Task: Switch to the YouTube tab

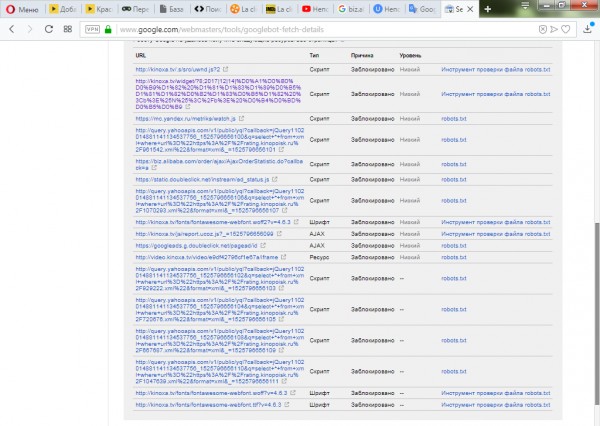Action: (315, 9)
